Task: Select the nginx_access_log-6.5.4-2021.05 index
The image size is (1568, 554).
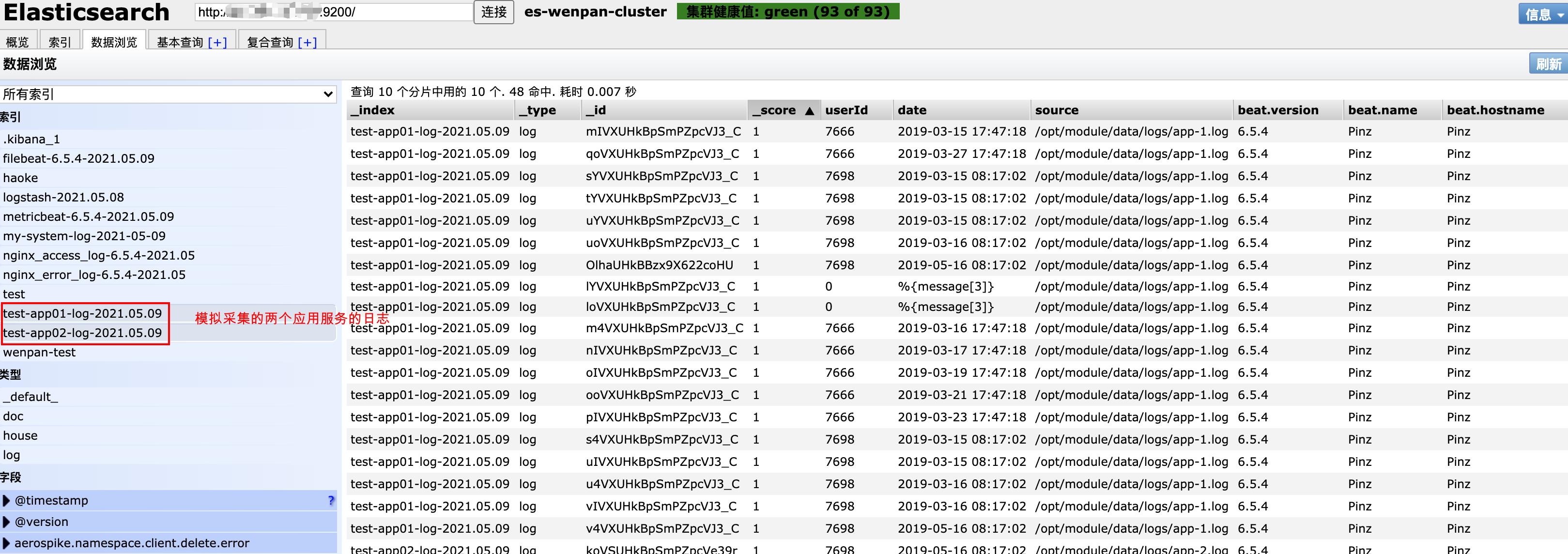Action: (x=168, y=255)
